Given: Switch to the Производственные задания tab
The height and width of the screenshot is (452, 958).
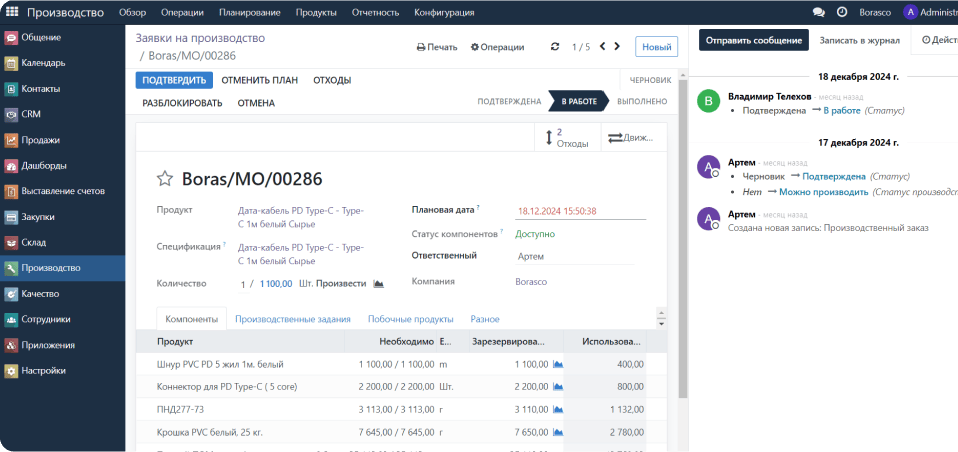Looking at the screenshot, I should (x=293, y=319).
